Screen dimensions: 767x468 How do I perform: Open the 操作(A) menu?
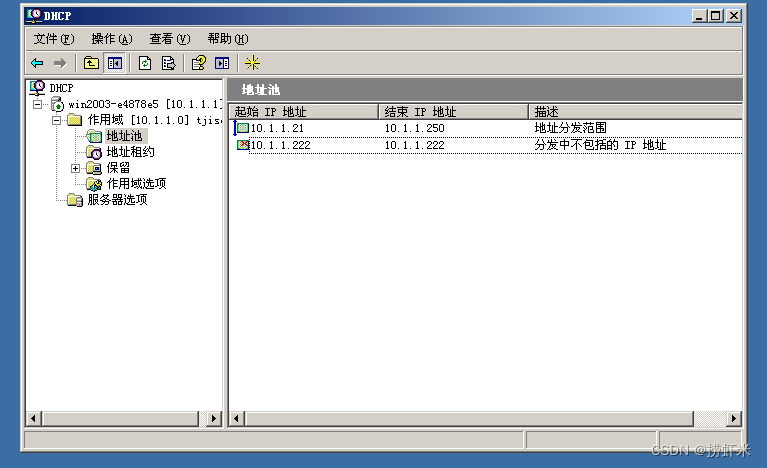(x=112, y=39)
